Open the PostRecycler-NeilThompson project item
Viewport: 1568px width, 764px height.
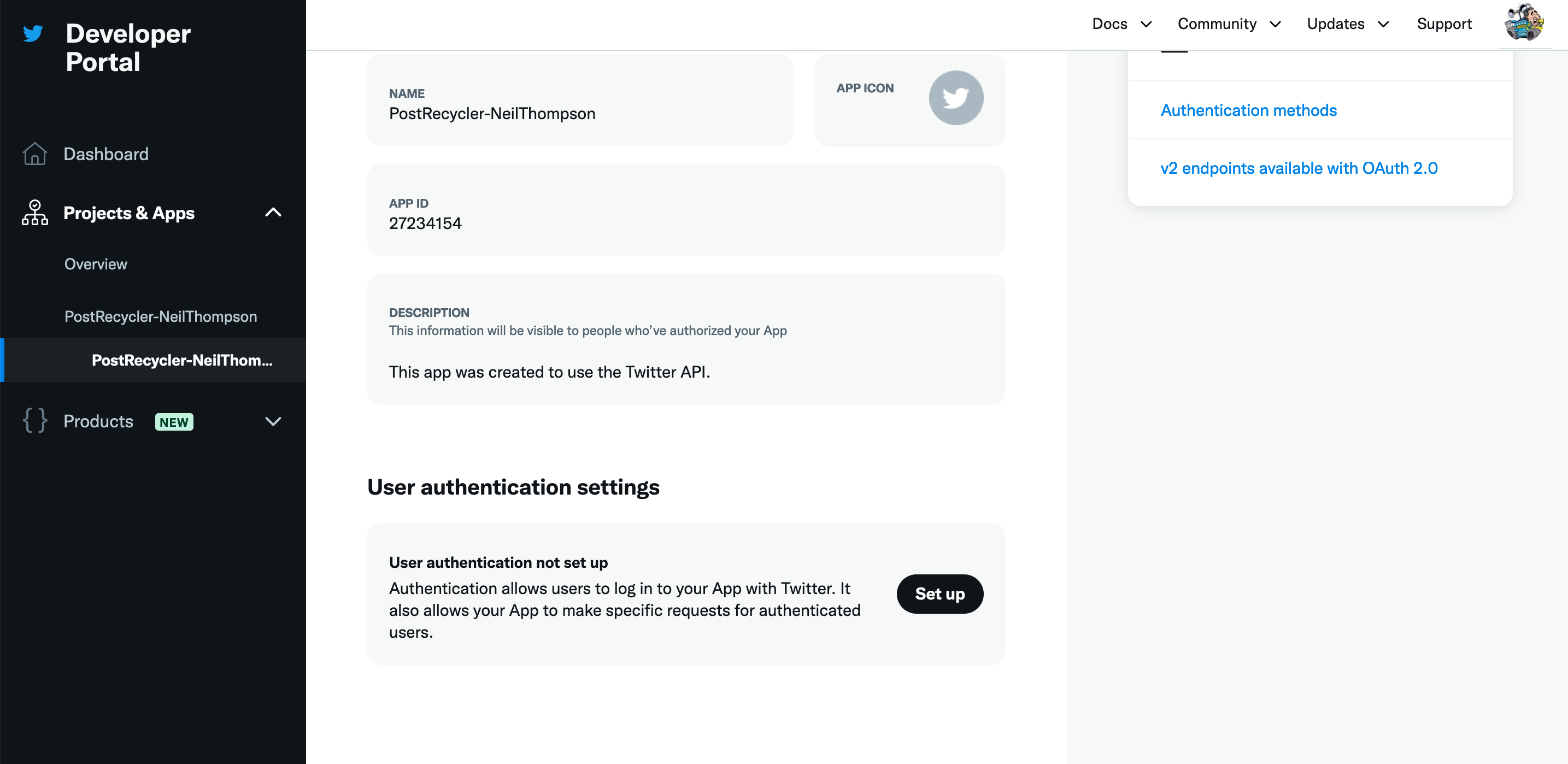[161, 316]
